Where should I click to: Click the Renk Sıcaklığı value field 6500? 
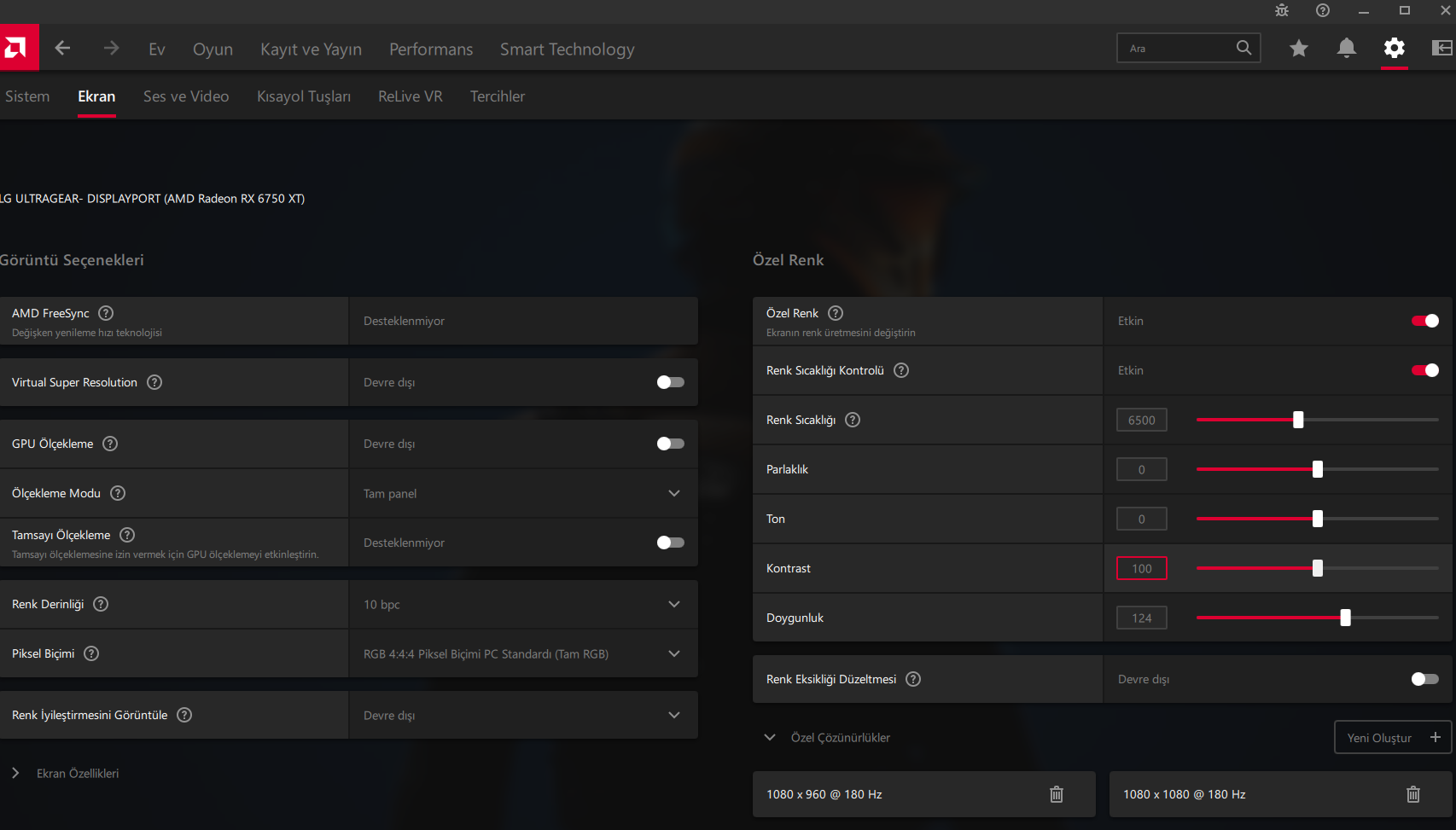[1142, 420]
